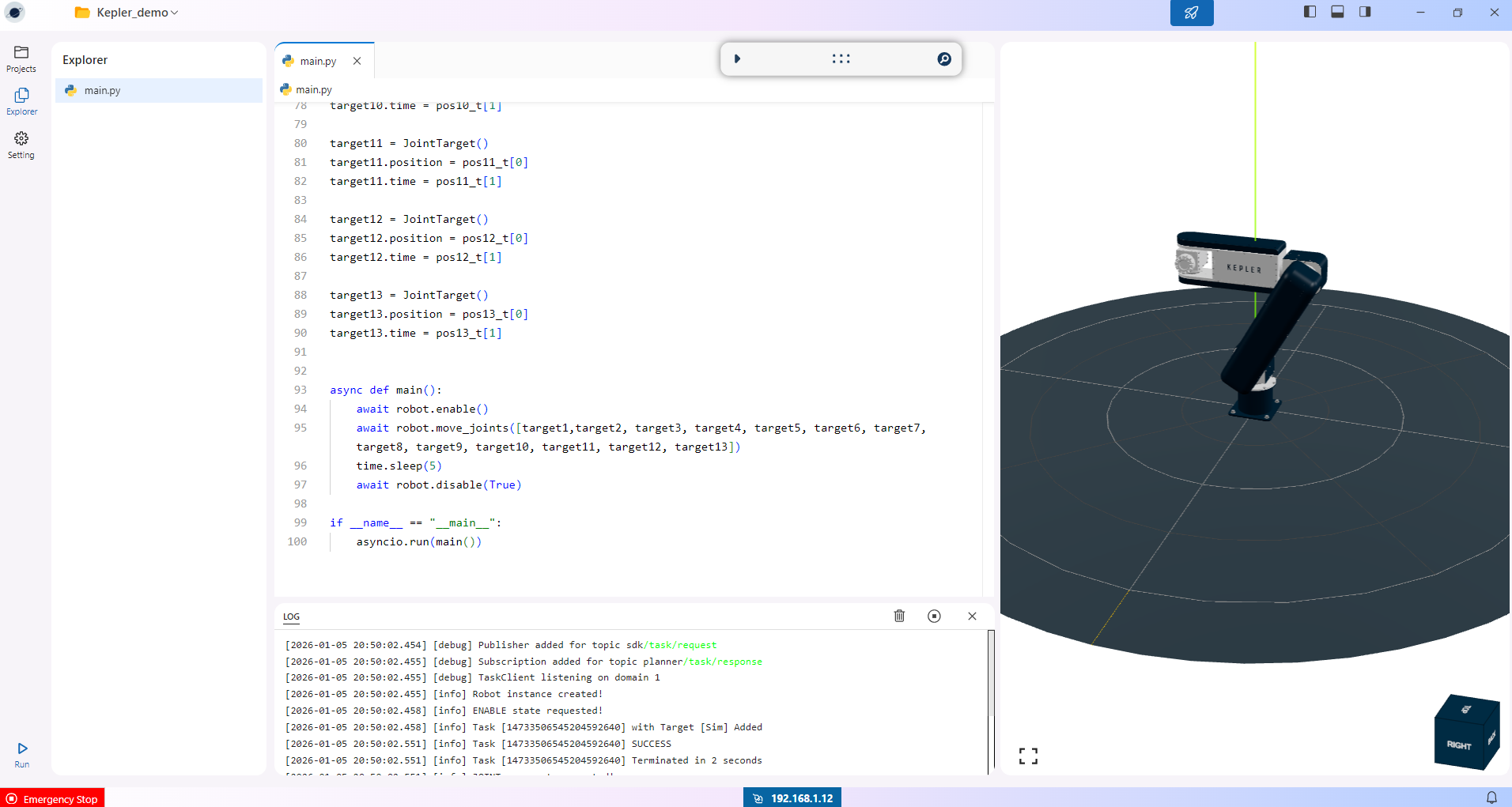Clear the log with trash icon

click(899, 616)
